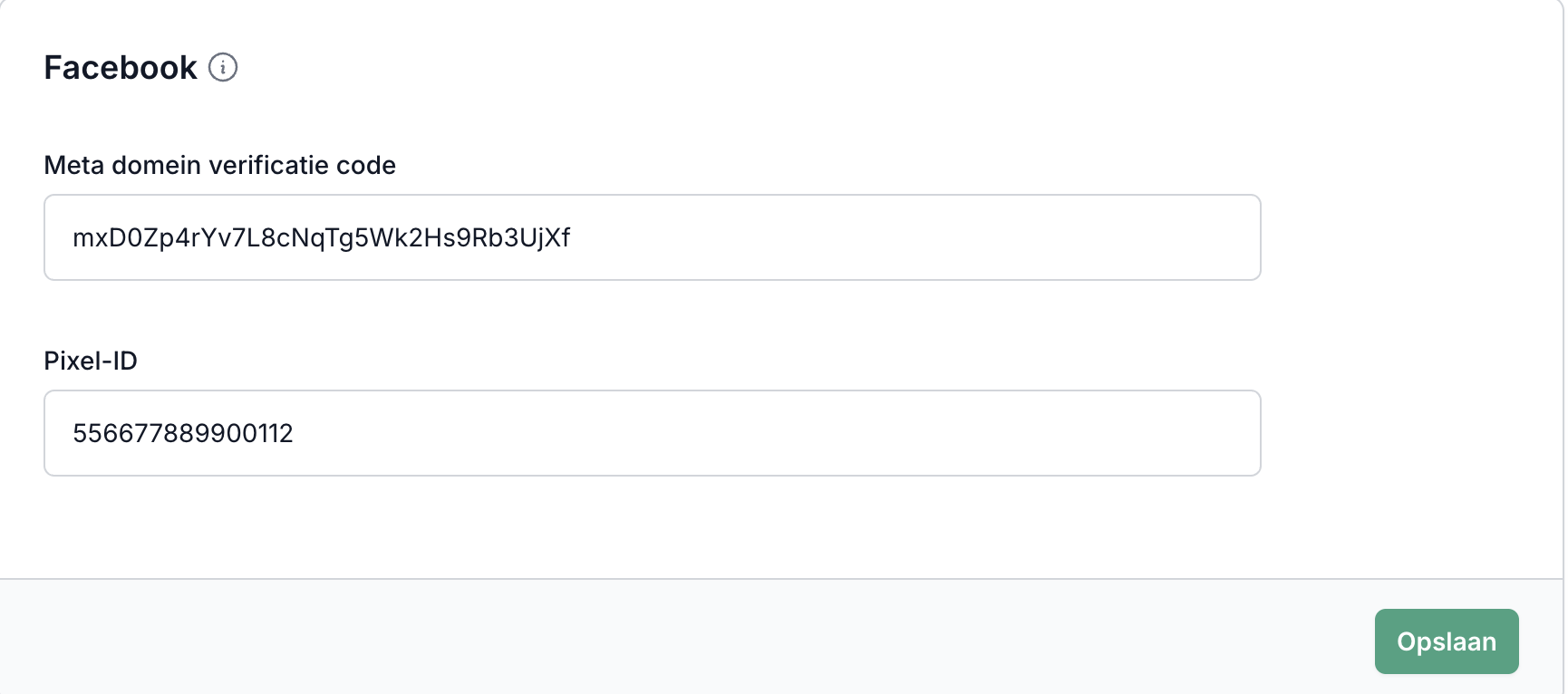Save the Facebook settings with Opslaan

coord(1446,641)
